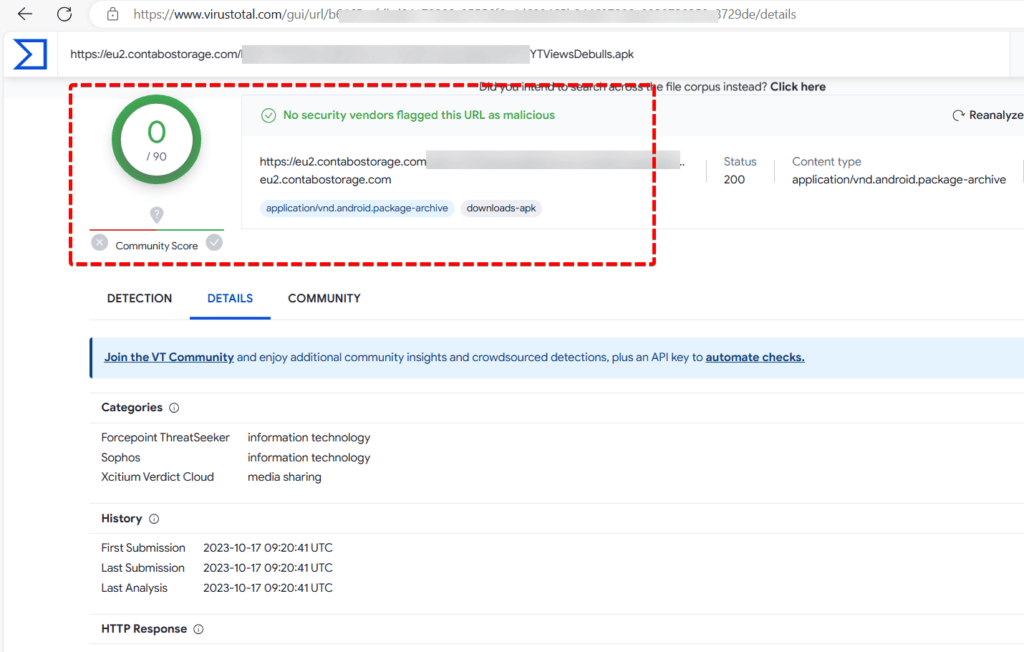
Task: Click the downloads-apk tag
Action: 501,208
